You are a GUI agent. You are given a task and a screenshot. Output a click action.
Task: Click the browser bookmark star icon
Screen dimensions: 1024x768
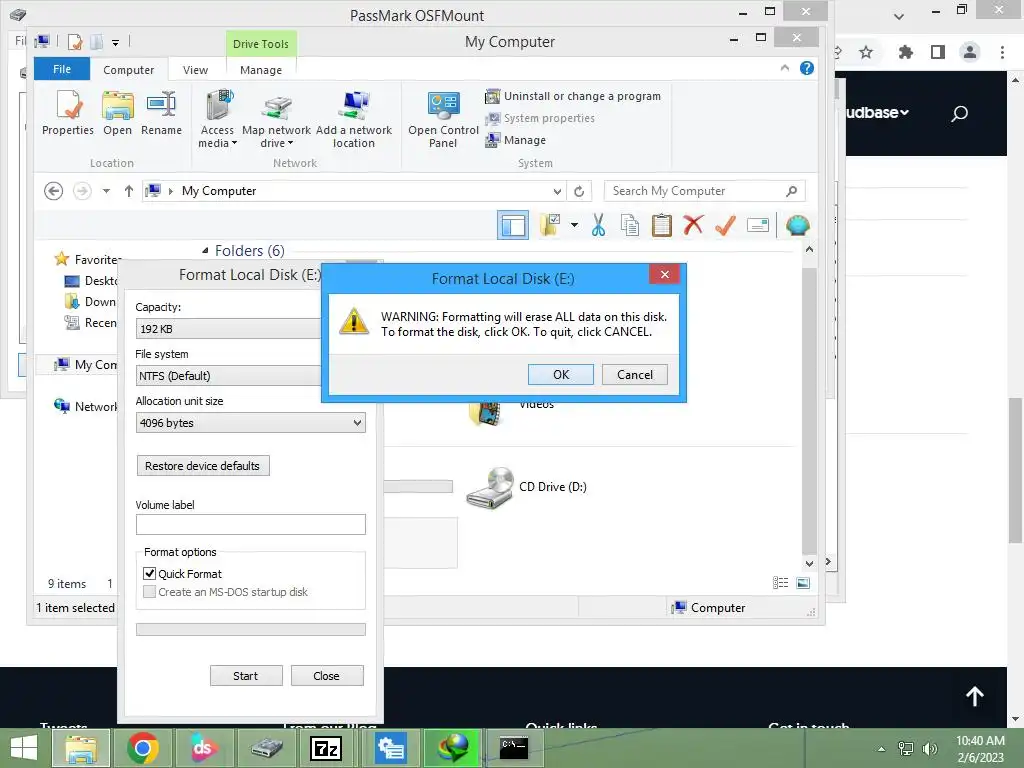[866, 52]
